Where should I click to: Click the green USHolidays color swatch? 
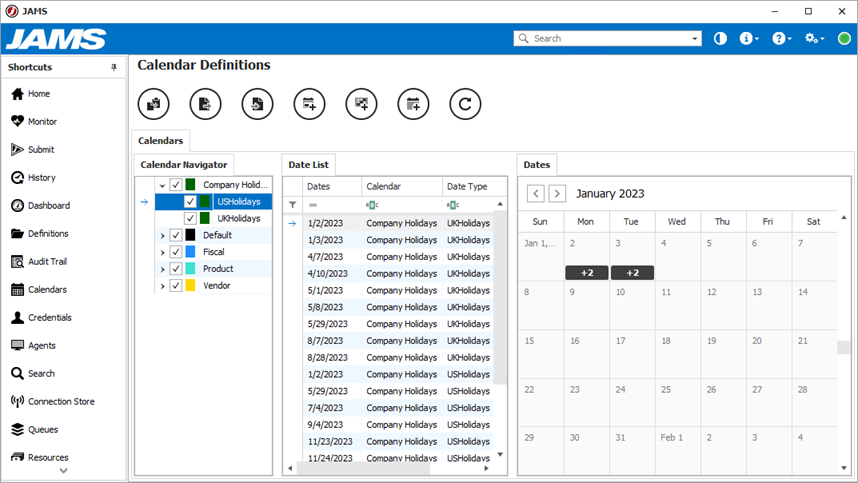pos(205,202)
